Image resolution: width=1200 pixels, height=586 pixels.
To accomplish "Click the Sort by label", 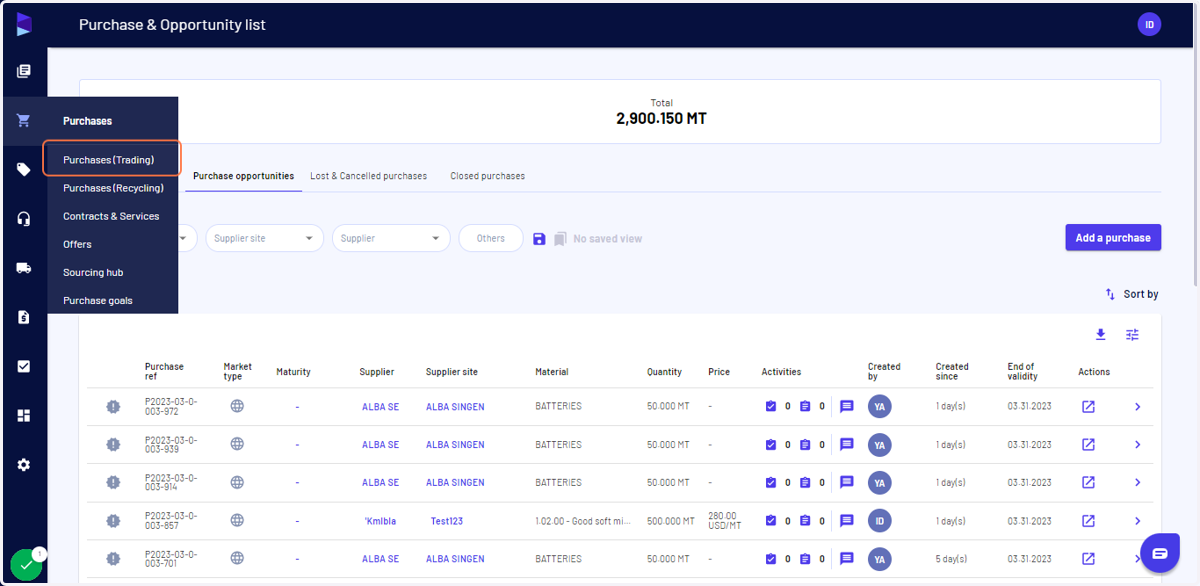I will coord(1141,294).
